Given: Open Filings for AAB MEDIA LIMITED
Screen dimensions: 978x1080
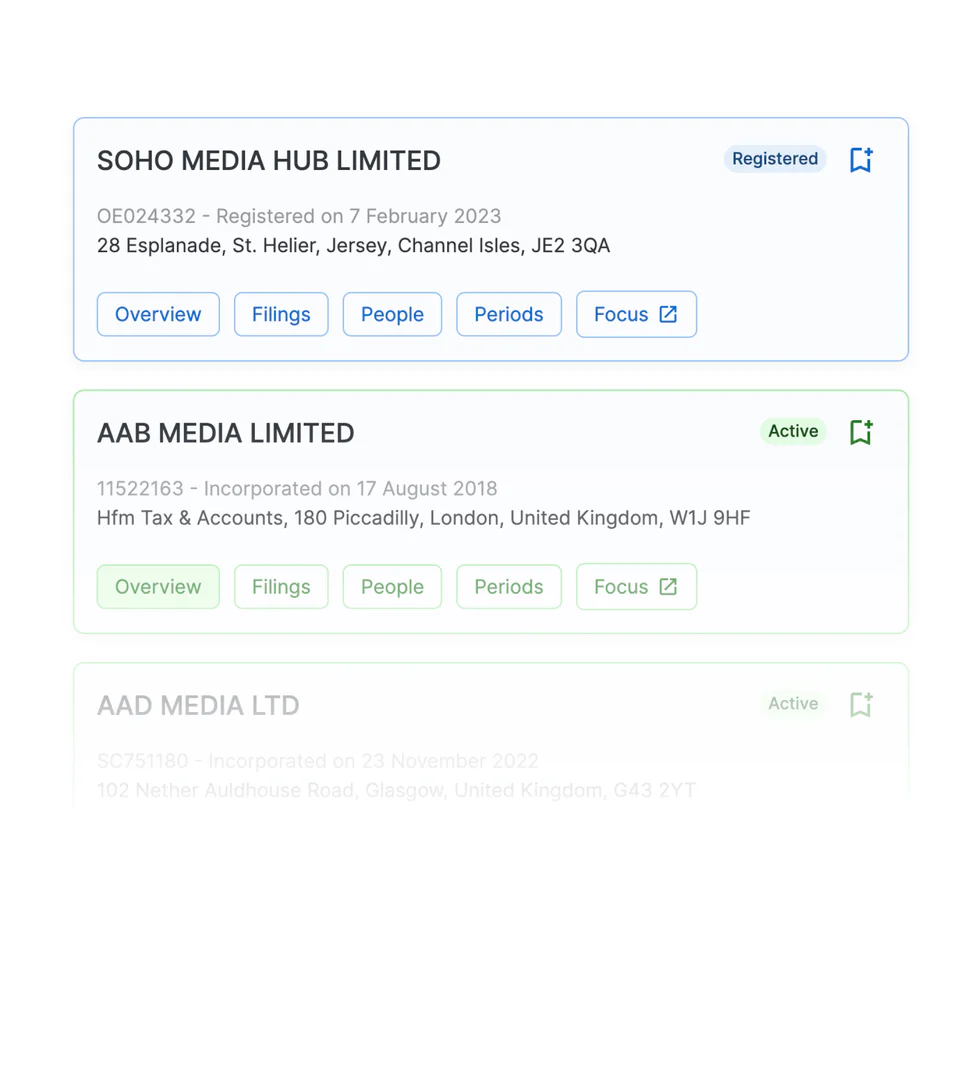Looking at the screenshot, I should pyautogui.click(x=281, y=586).
